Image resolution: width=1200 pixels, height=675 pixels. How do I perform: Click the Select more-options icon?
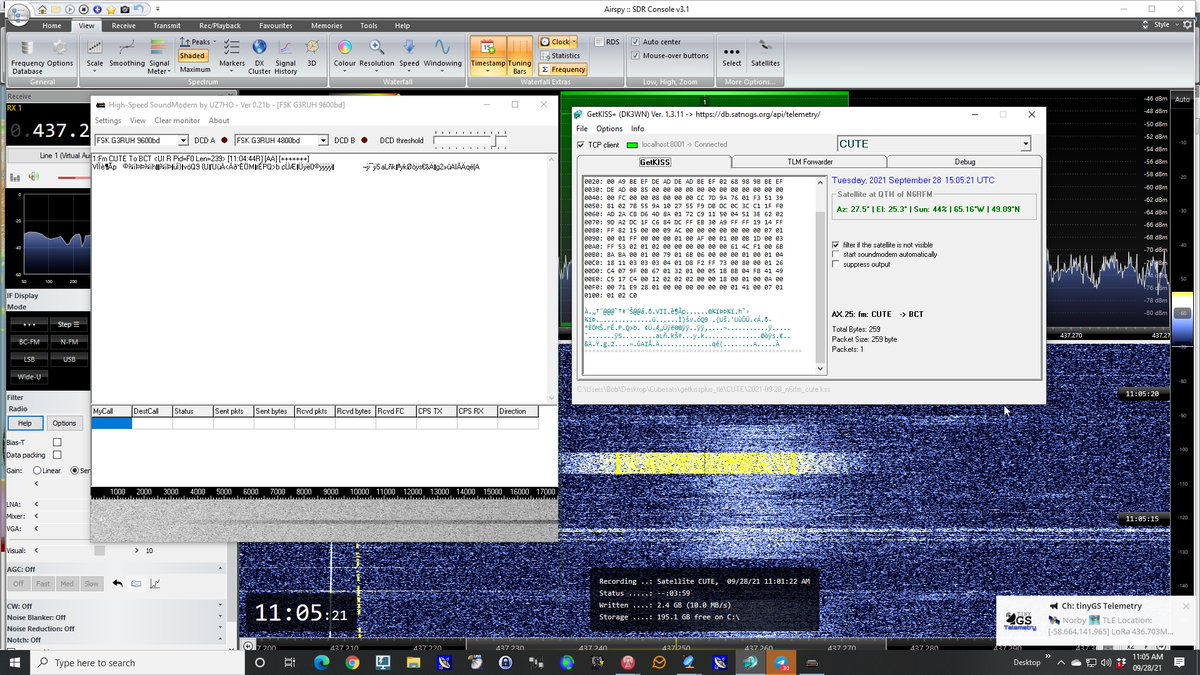coord(732,54)
